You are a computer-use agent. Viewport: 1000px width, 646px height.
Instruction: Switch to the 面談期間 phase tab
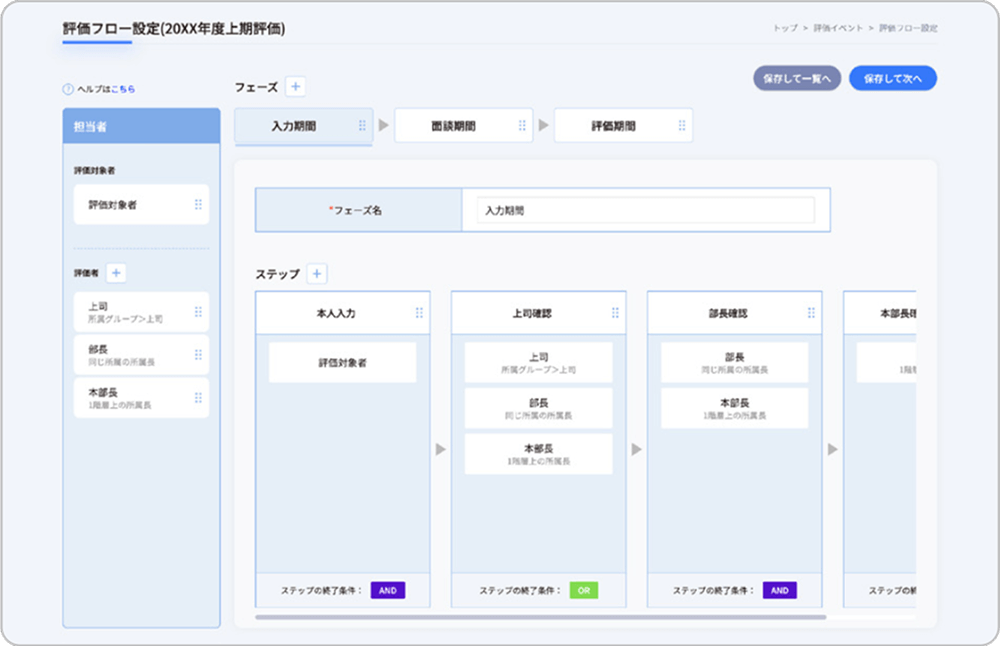tap(453, 126)
